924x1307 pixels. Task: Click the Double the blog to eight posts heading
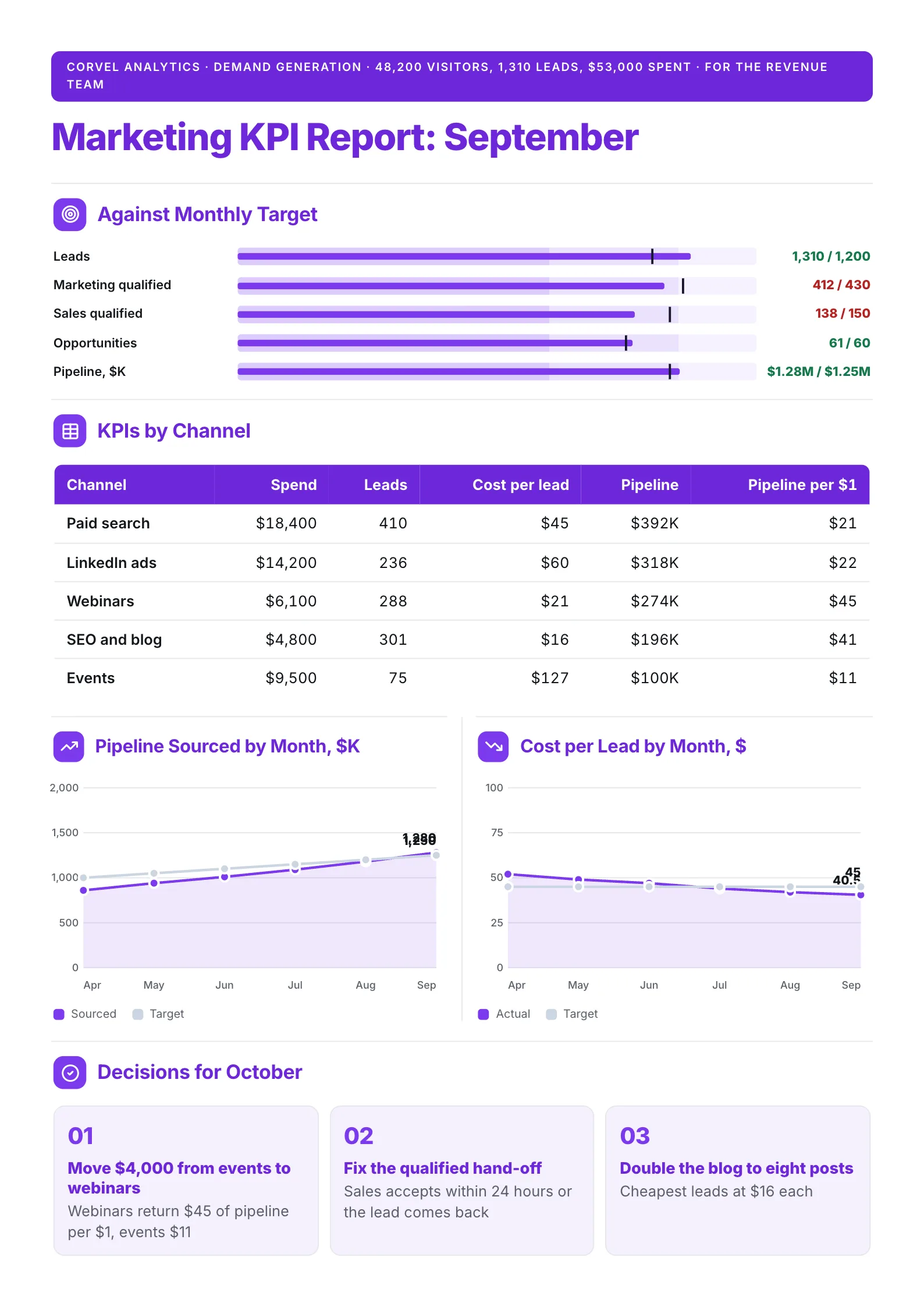tap(737, 1169)
